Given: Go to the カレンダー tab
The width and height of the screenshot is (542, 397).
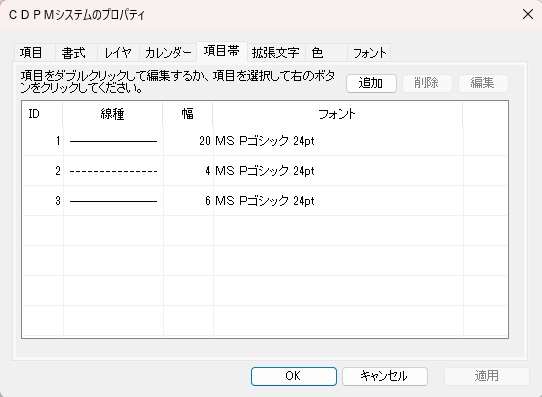Looking at the screenshot, I should pos(168,53).
